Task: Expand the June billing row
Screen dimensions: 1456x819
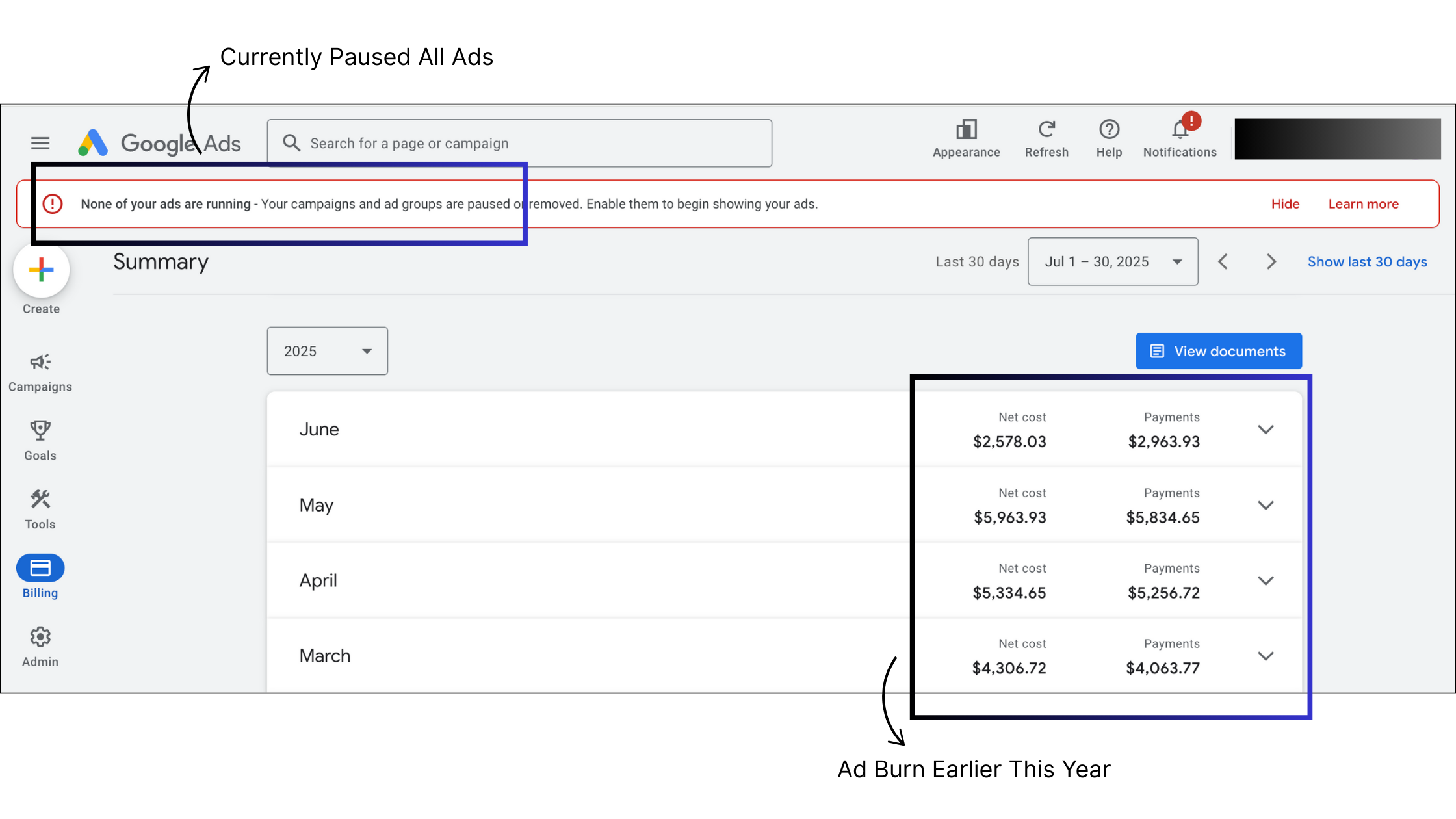Action: click(x=1265, y=430)
